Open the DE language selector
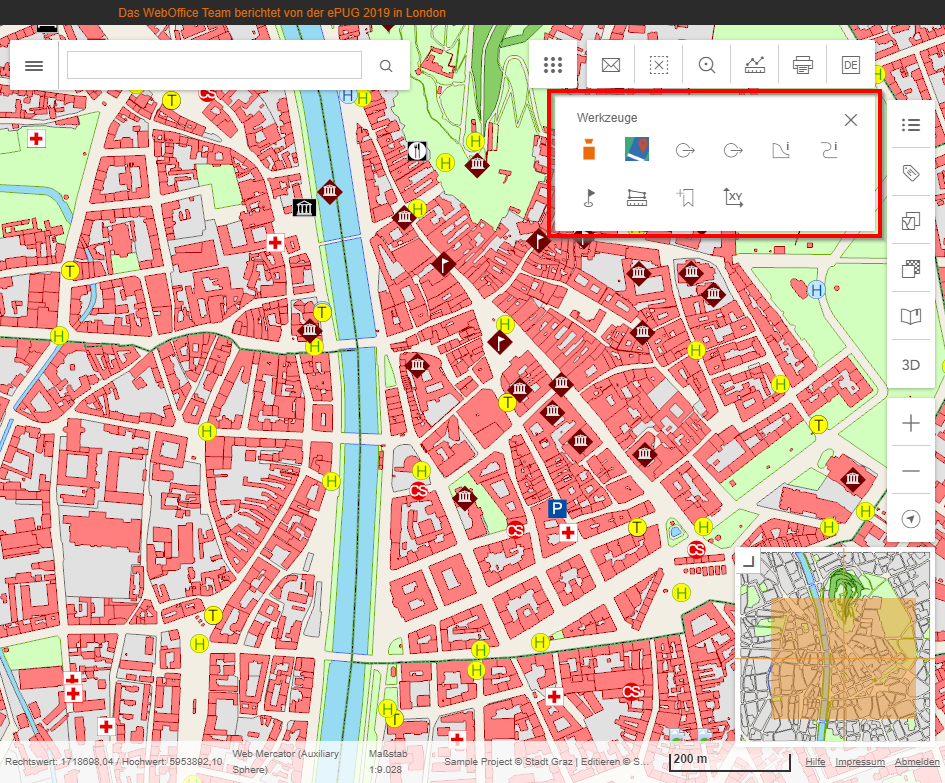 pyautogui.click(x=850, y=66)
